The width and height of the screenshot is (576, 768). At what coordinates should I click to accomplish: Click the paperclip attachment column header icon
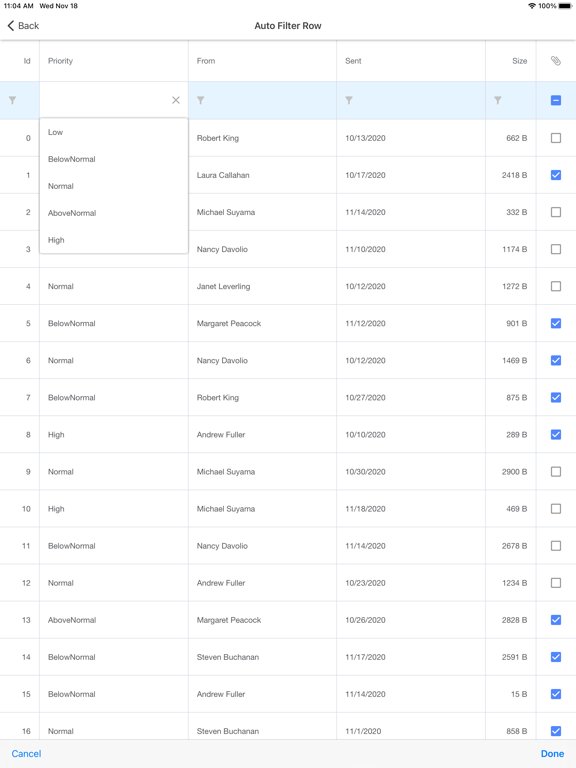pyautogui.click(x=556, y=61)
